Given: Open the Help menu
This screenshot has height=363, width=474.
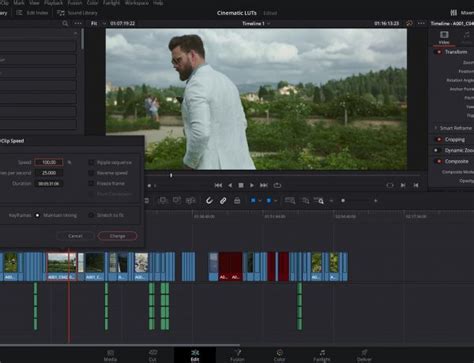Looking at the screenshot, I should click(x=158, y=3).
